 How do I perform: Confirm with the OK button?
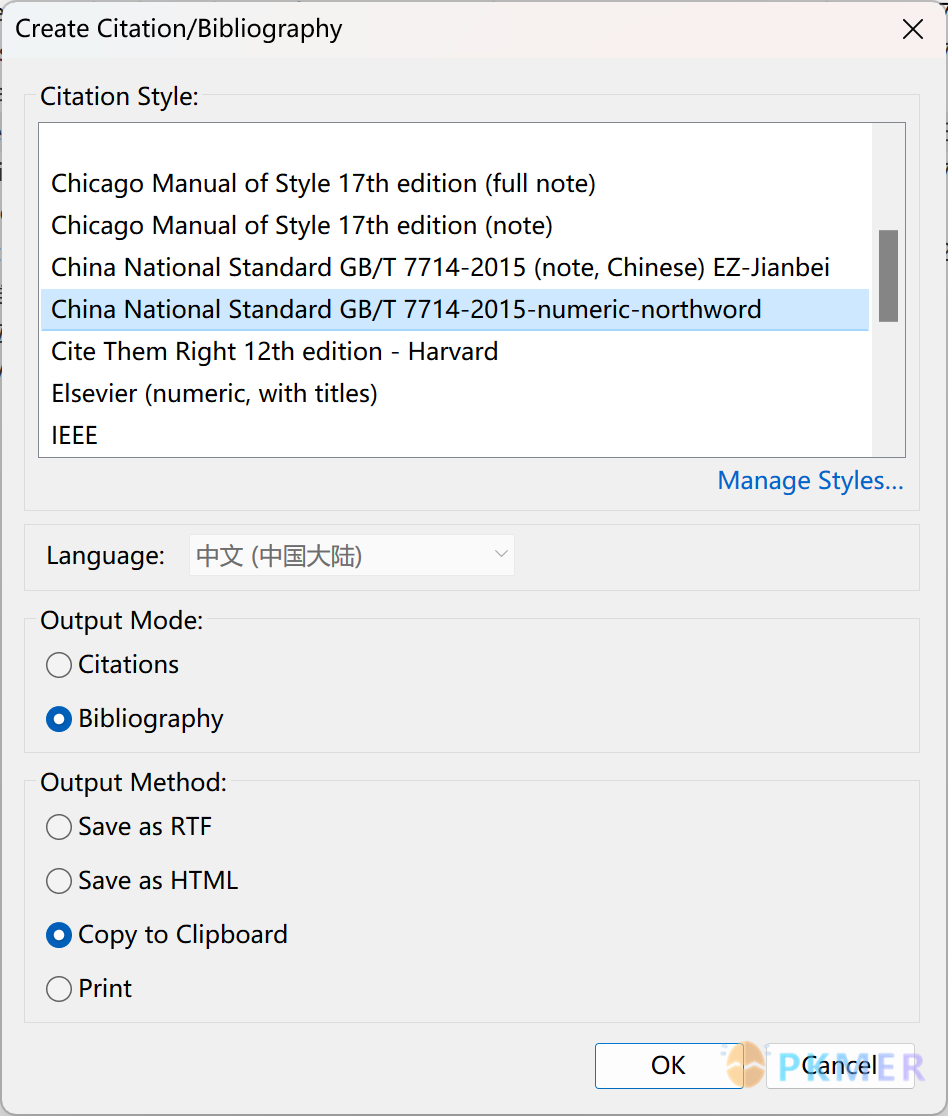(668, 1065)
